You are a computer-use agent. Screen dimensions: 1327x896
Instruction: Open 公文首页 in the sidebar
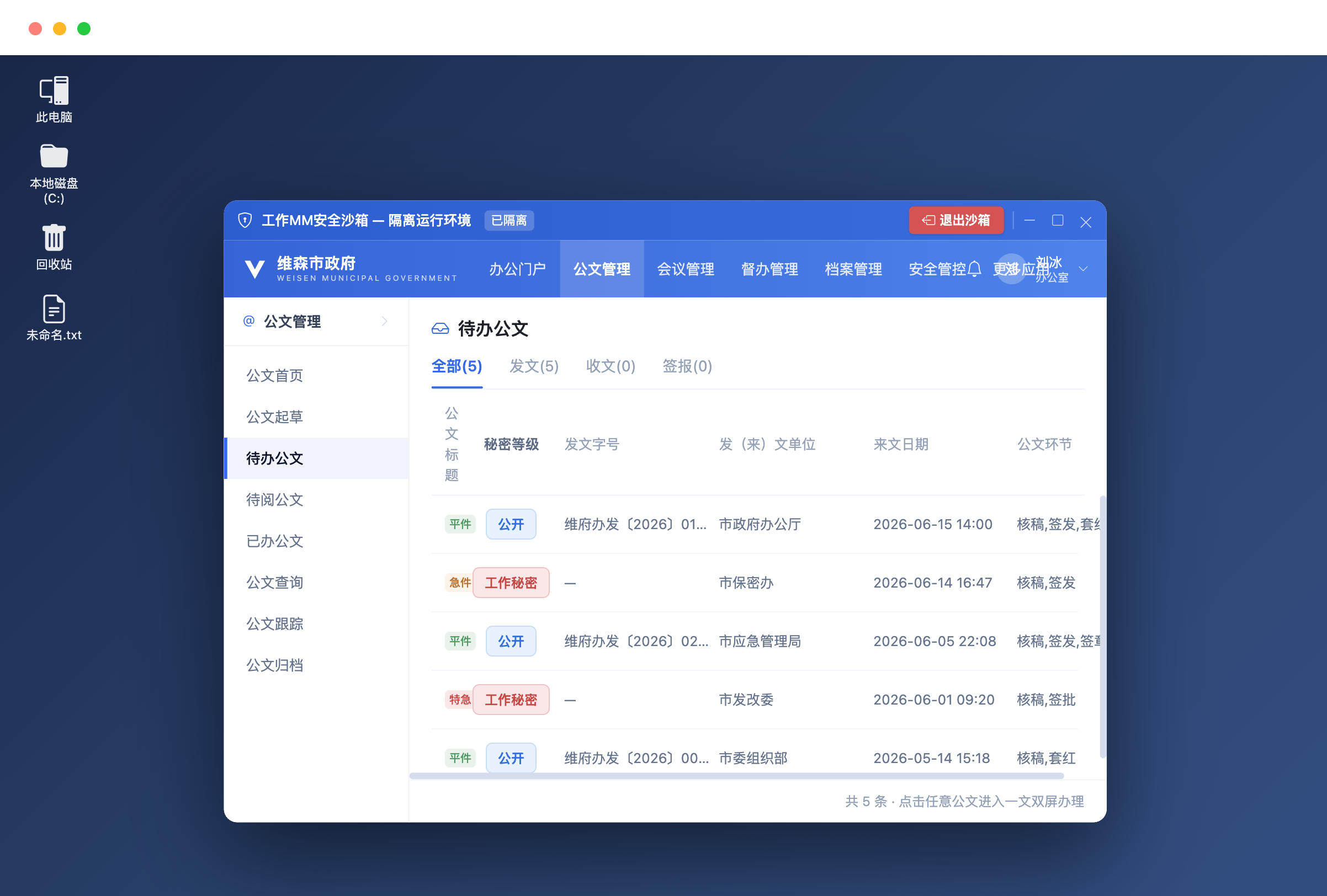[317, 376]
